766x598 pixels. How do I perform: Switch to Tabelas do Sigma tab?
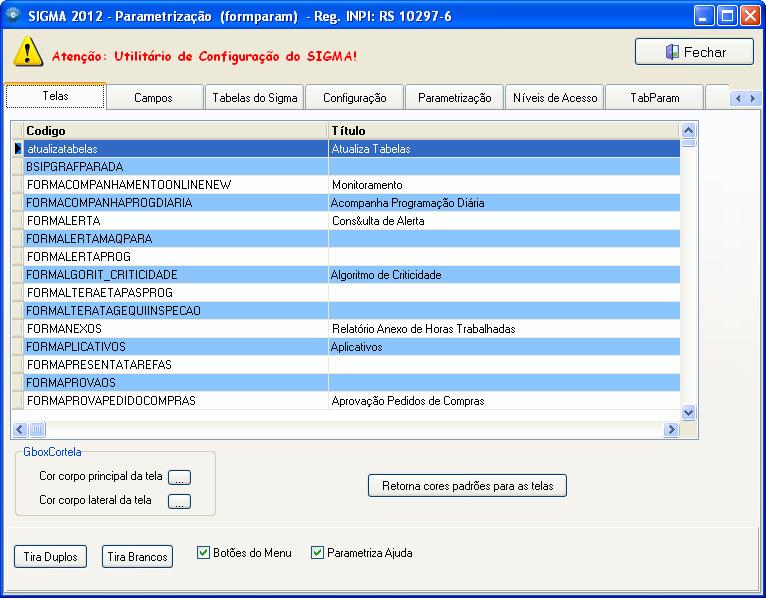pos(255,98)
